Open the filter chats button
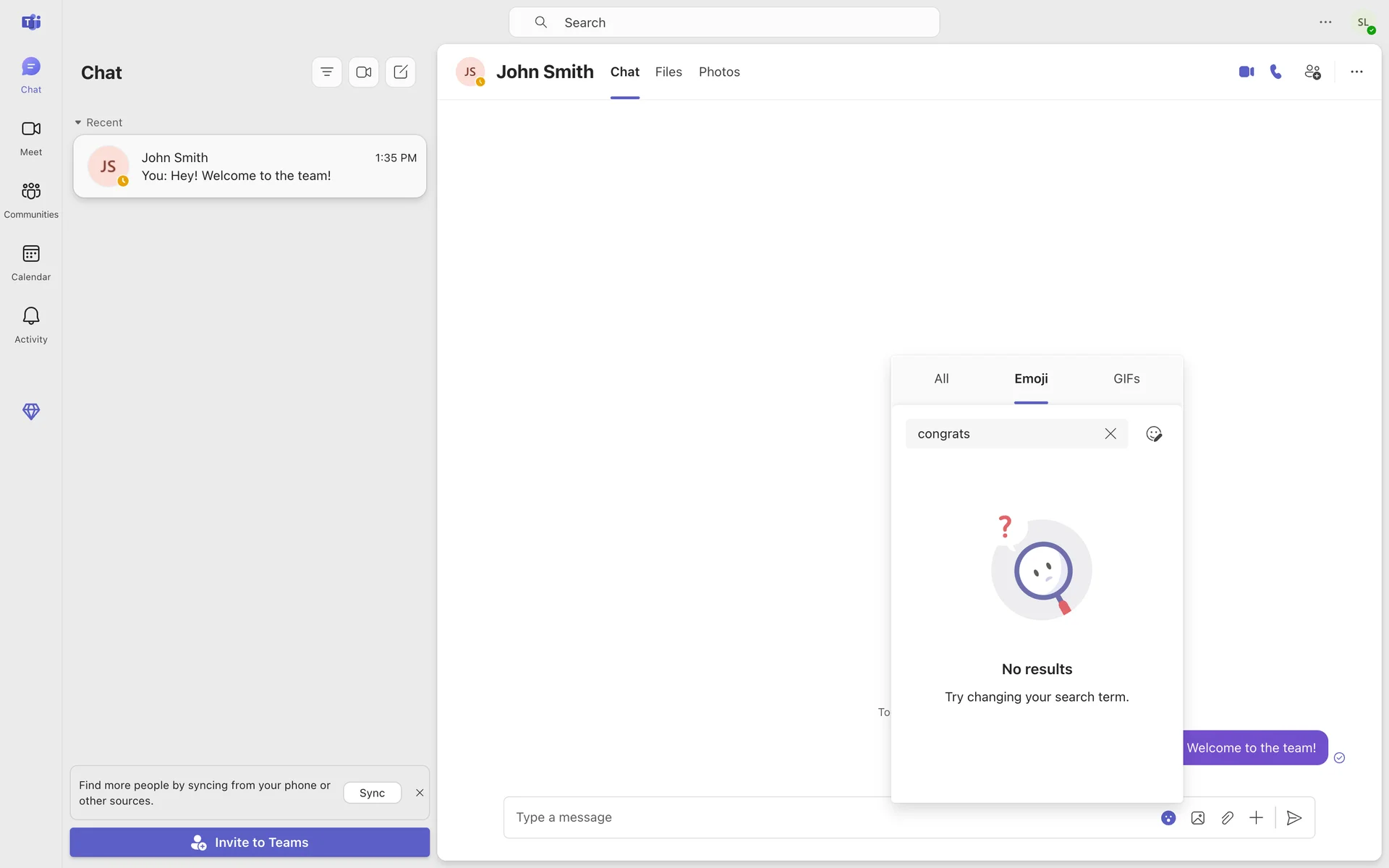Viewport: 1389px width, 868px height. click(327, 72)
